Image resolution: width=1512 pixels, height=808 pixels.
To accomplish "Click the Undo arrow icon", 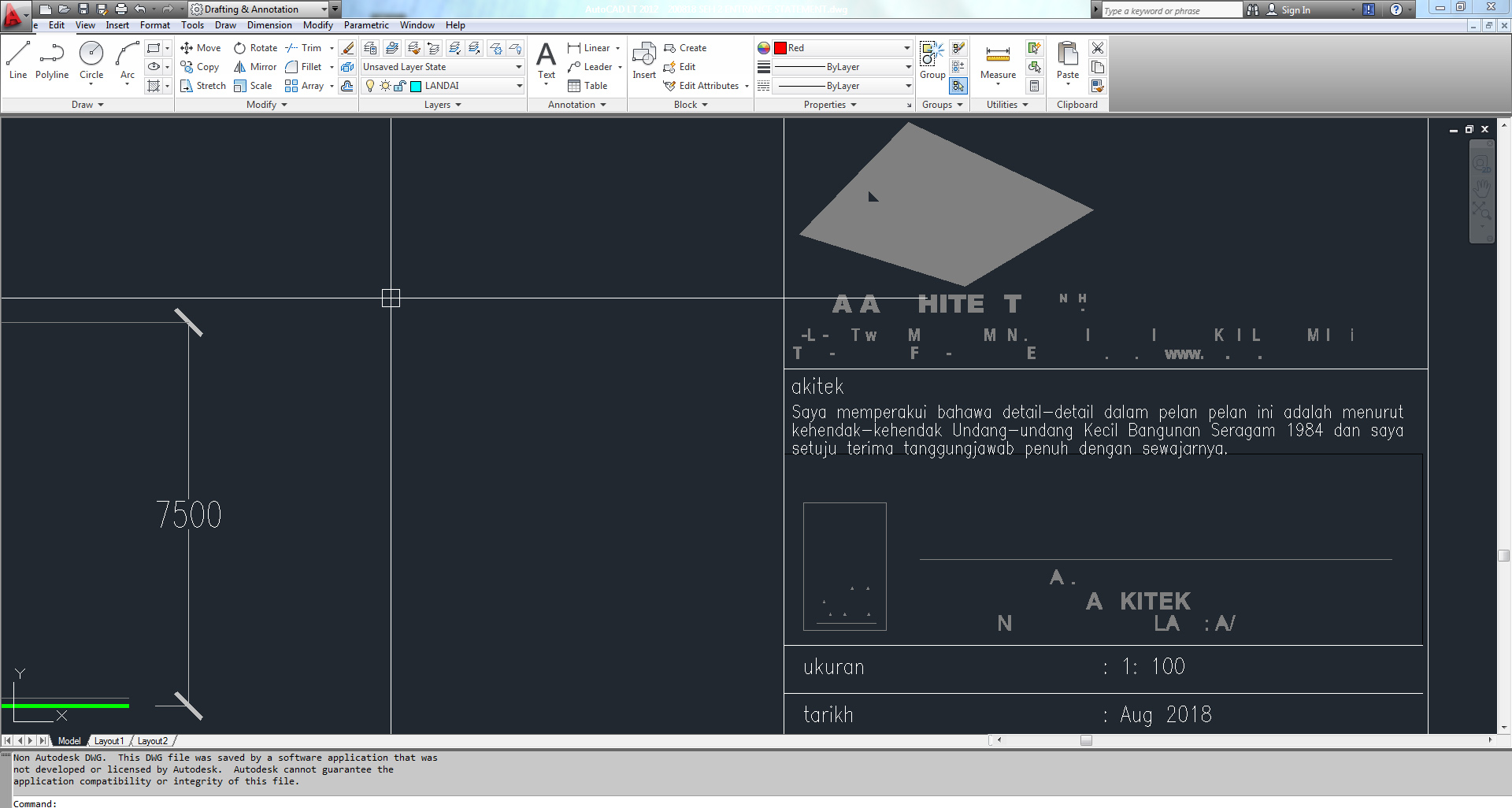I will point(140,9).
